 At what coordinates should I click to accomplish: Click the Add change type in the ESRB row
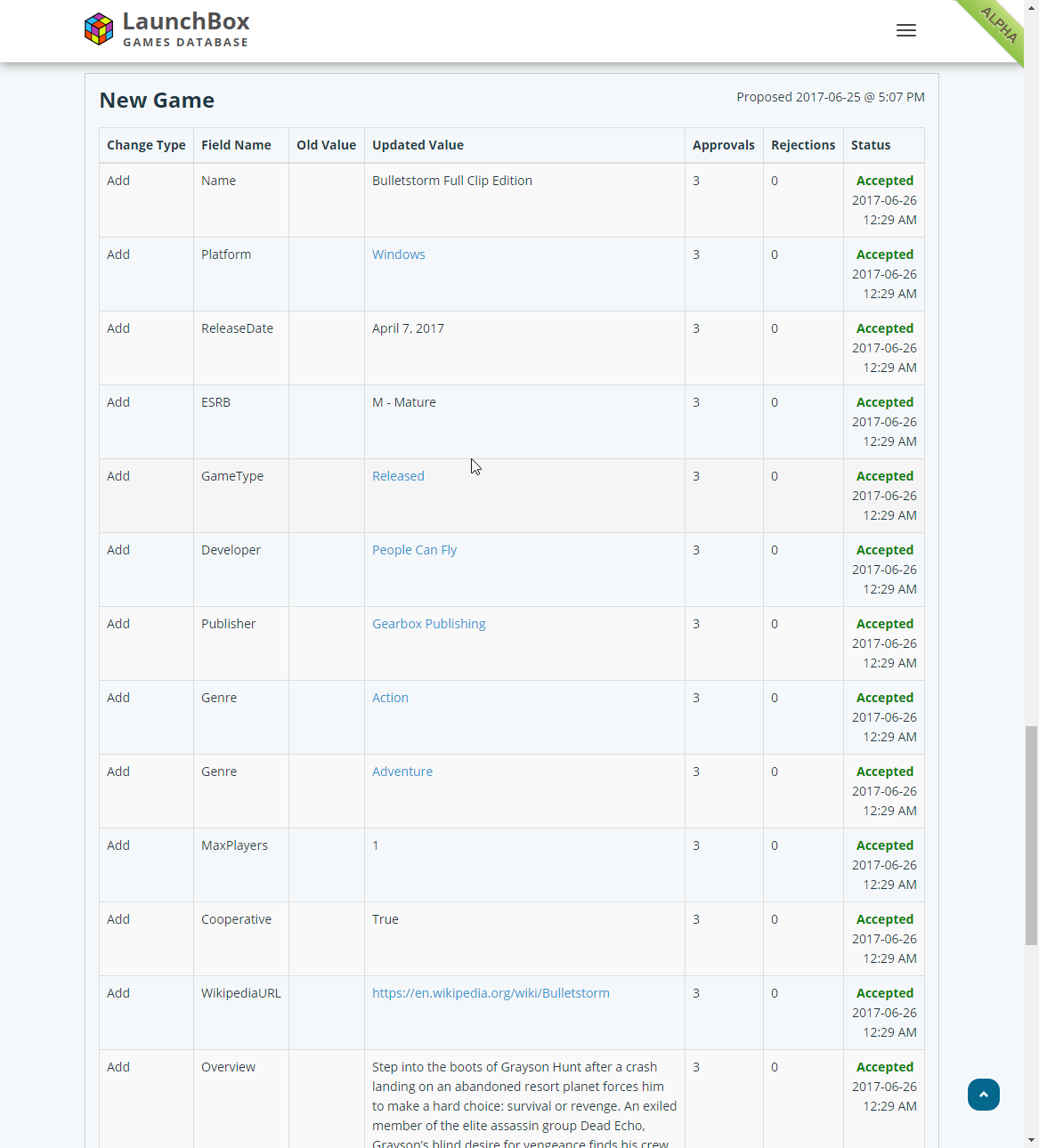[x=118, y=402]
